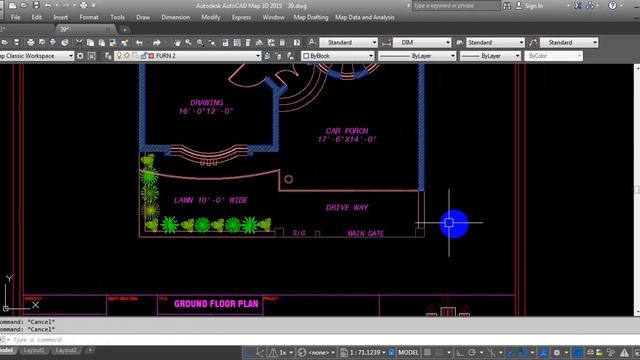This screenshot has width=640, height=360.
Task: Click the Undo arrow in standard toolbar
Action: [x=139, y=42]
